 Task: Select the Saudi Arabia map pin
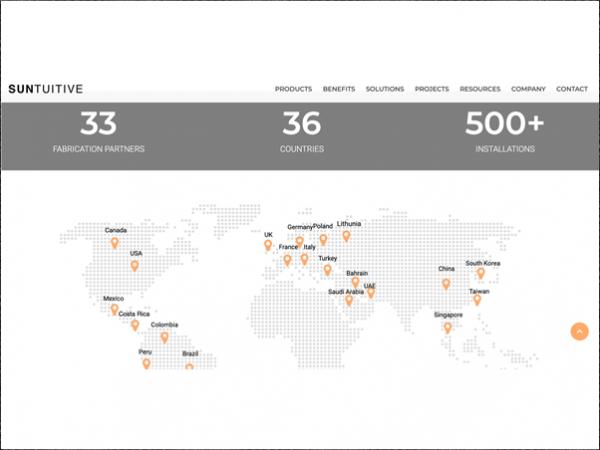(x=349, y=300)
